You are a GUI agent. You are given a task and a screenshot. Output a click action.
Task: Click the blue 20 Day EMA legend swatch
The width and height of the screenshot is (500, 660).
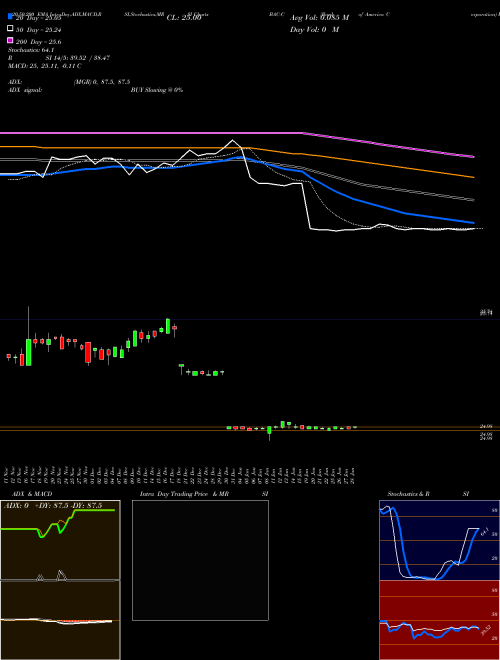pos(10,17)
